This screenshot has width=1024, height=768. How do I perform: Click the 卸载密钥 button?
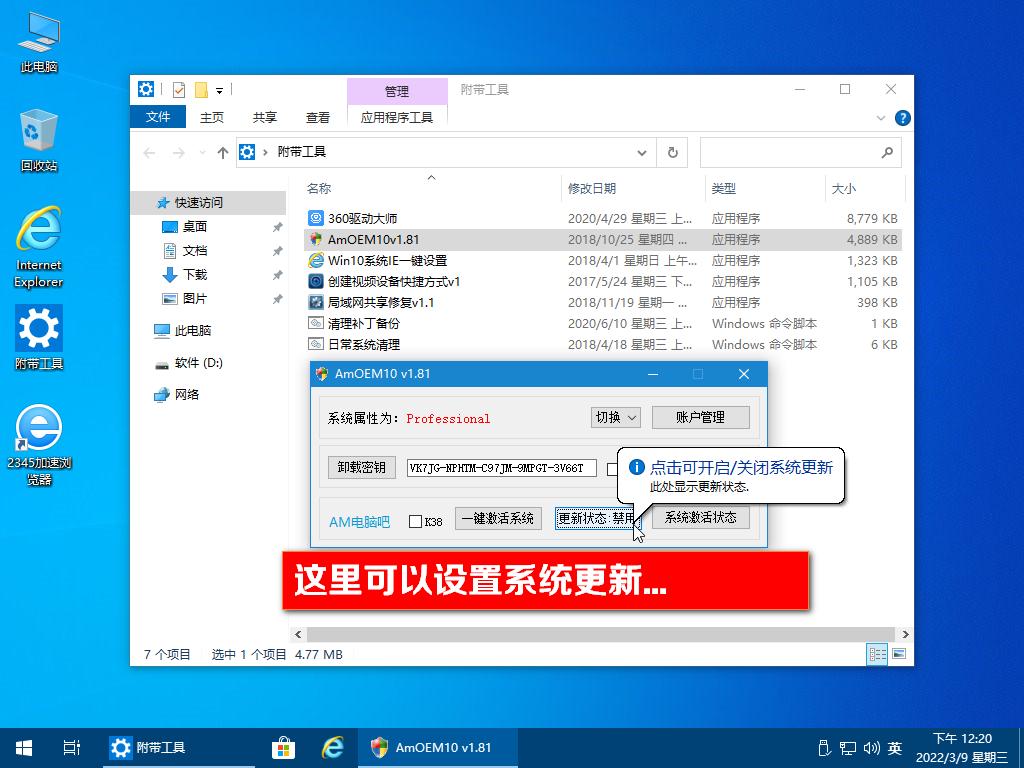pyautogui.click(x=361, y=468)
